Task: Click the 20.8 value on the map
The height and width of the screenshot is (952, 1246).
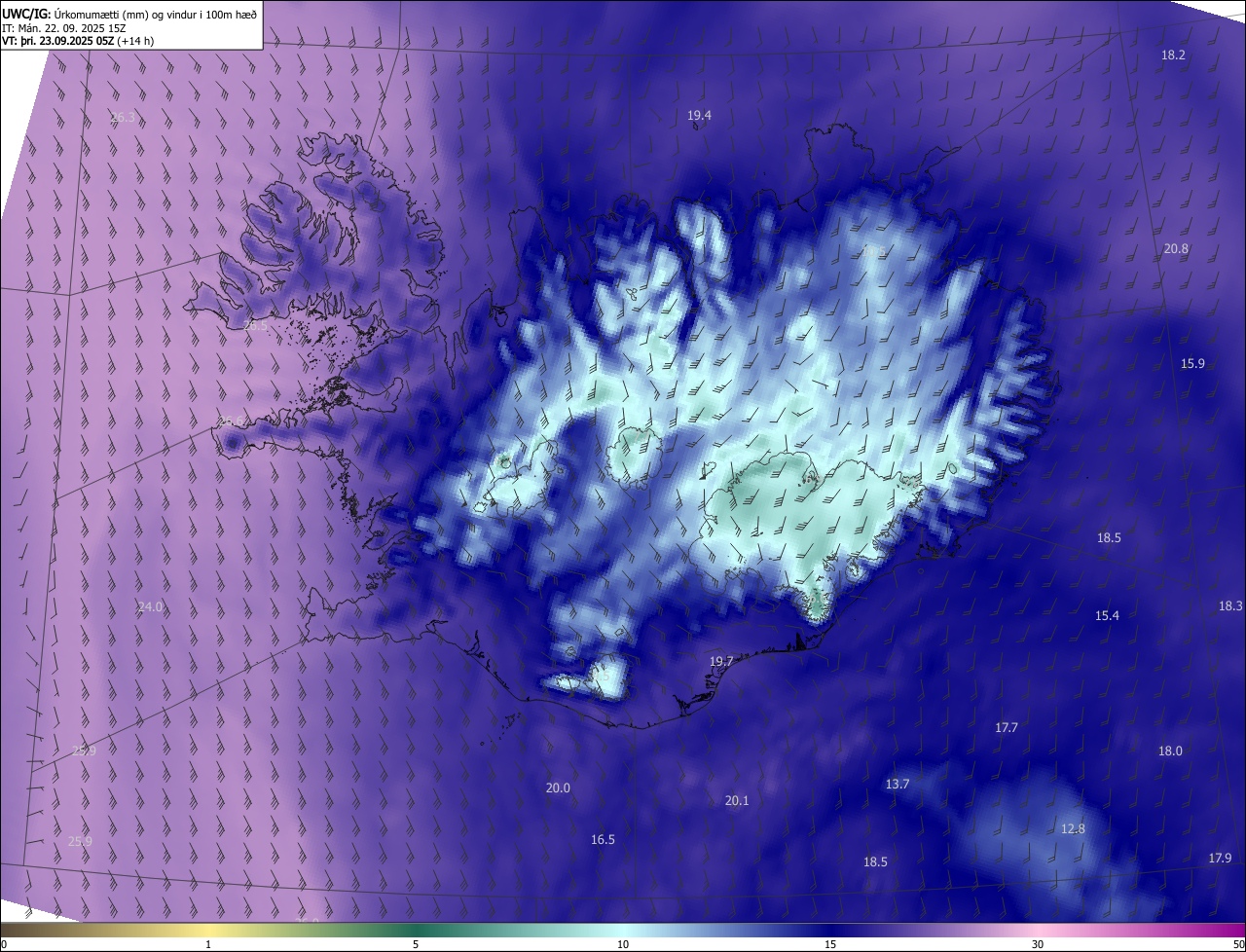Action: pyautogui.click(x=1176, y=248)
